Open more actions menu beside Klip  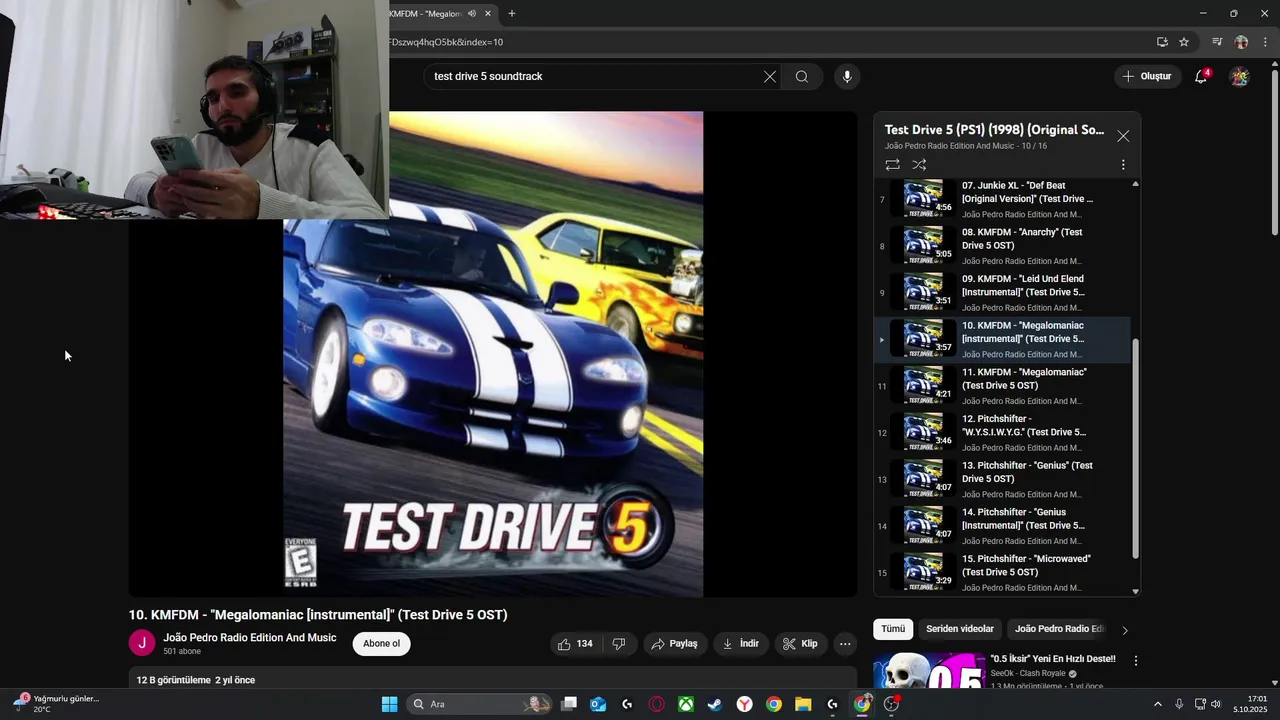click(845, 644)
